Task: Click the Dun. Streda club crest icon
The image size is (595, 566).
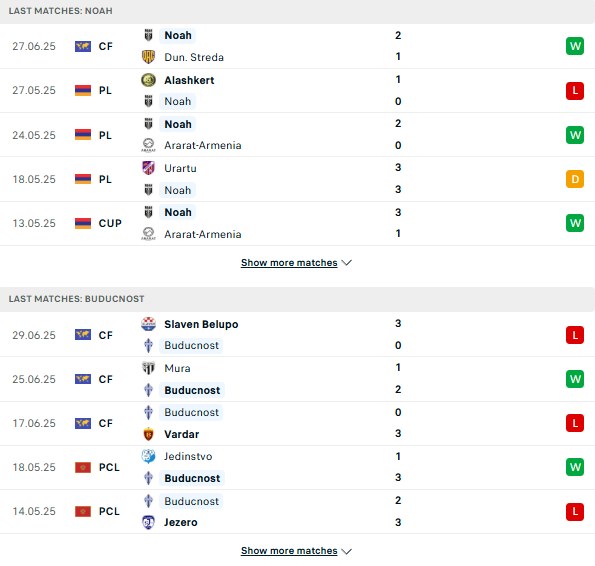Action: pos(148,57)
